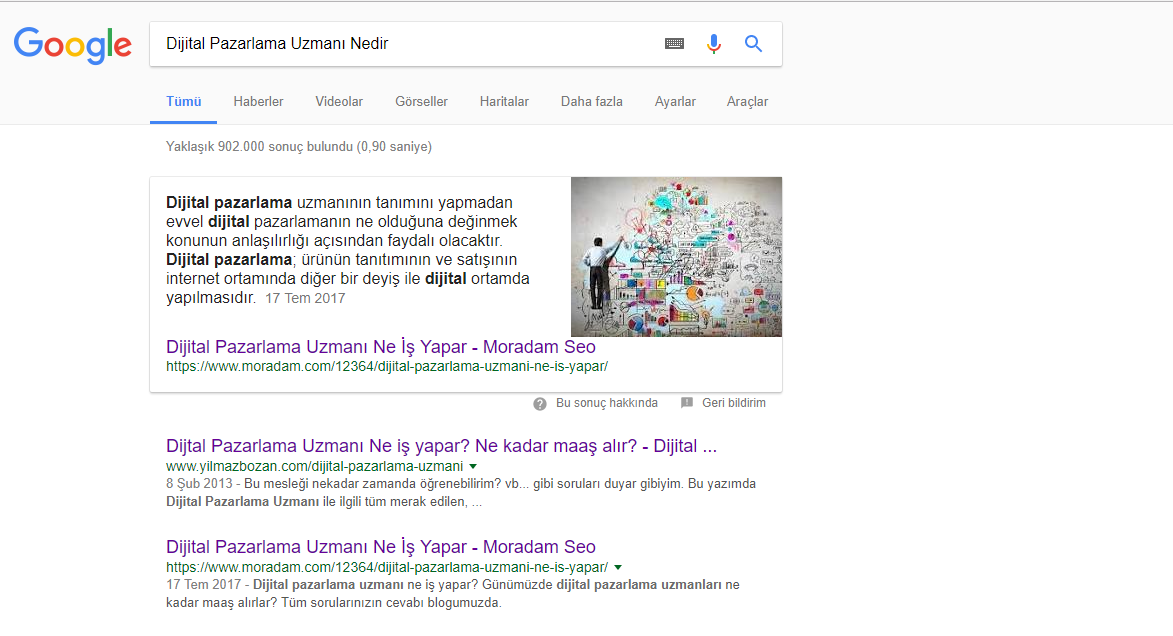This screenshot has width=1173, height=636.
Task: Click the Geri bildirim link
Action: point(733,403)
